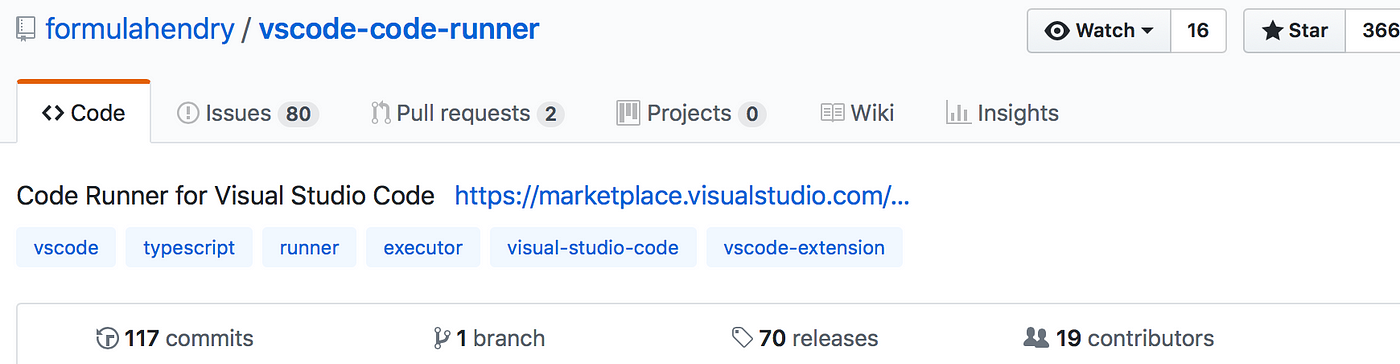
Task: View the 117 commits history
Action: pyautogui.click(x=175, y=338)
